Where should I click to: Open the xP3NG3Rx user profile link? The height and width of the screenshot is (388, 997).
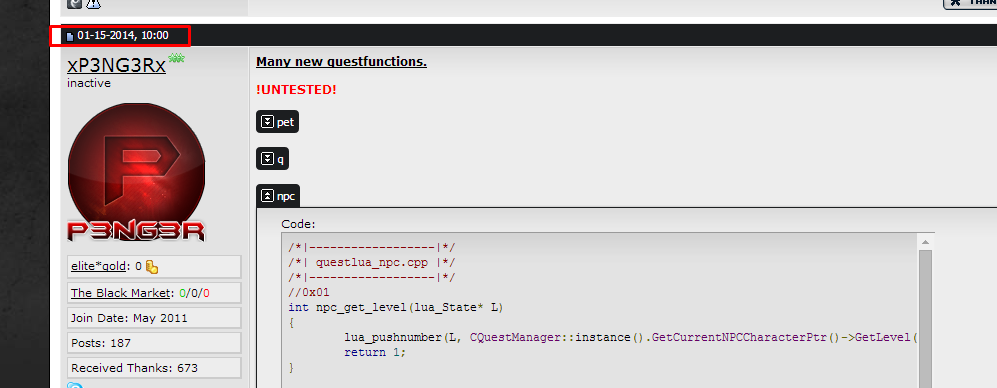click(x=116, y=66)
